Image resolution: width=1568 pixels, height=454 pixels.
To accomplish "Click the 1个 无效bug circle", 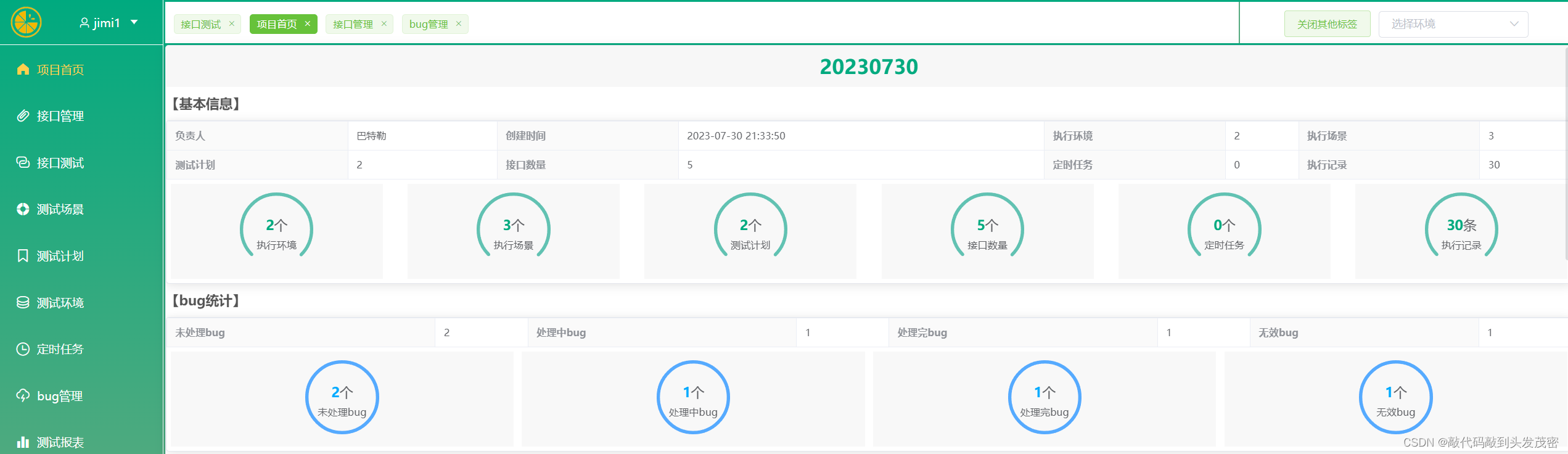I will tap(1396, 397).
